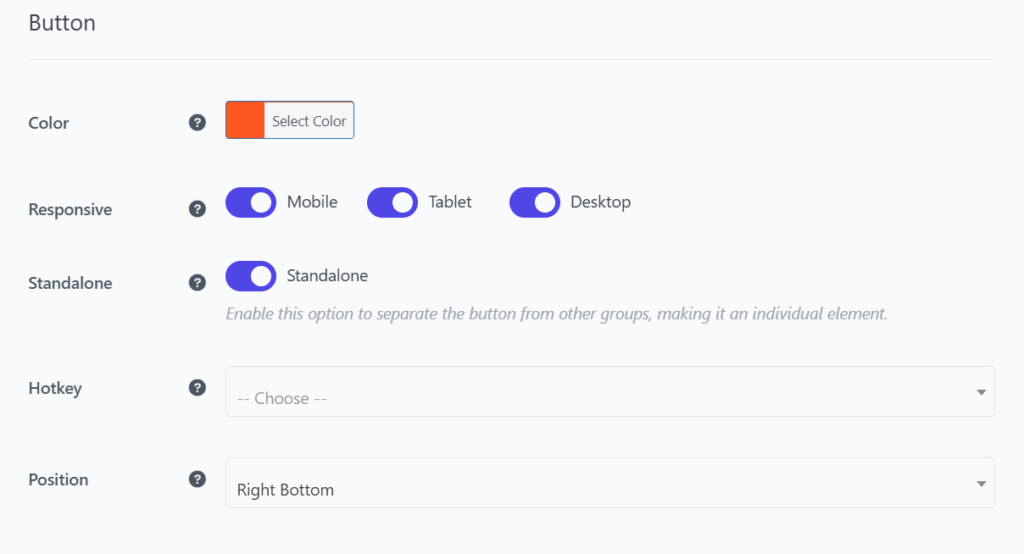Click the arrow on the Hotkey dropdown
Screen dimensions: 1024x554
tap(981, 392)
